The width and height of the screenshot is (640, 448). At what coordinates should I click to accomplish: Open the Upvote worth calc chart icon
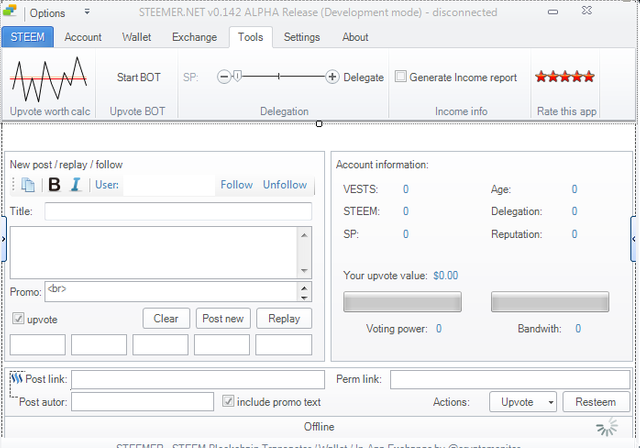coord(49,79)
